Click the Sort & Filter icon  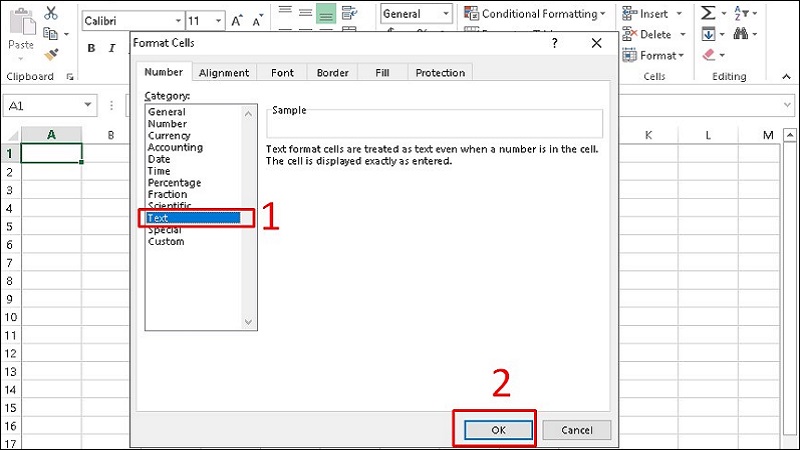coord(741,13)
